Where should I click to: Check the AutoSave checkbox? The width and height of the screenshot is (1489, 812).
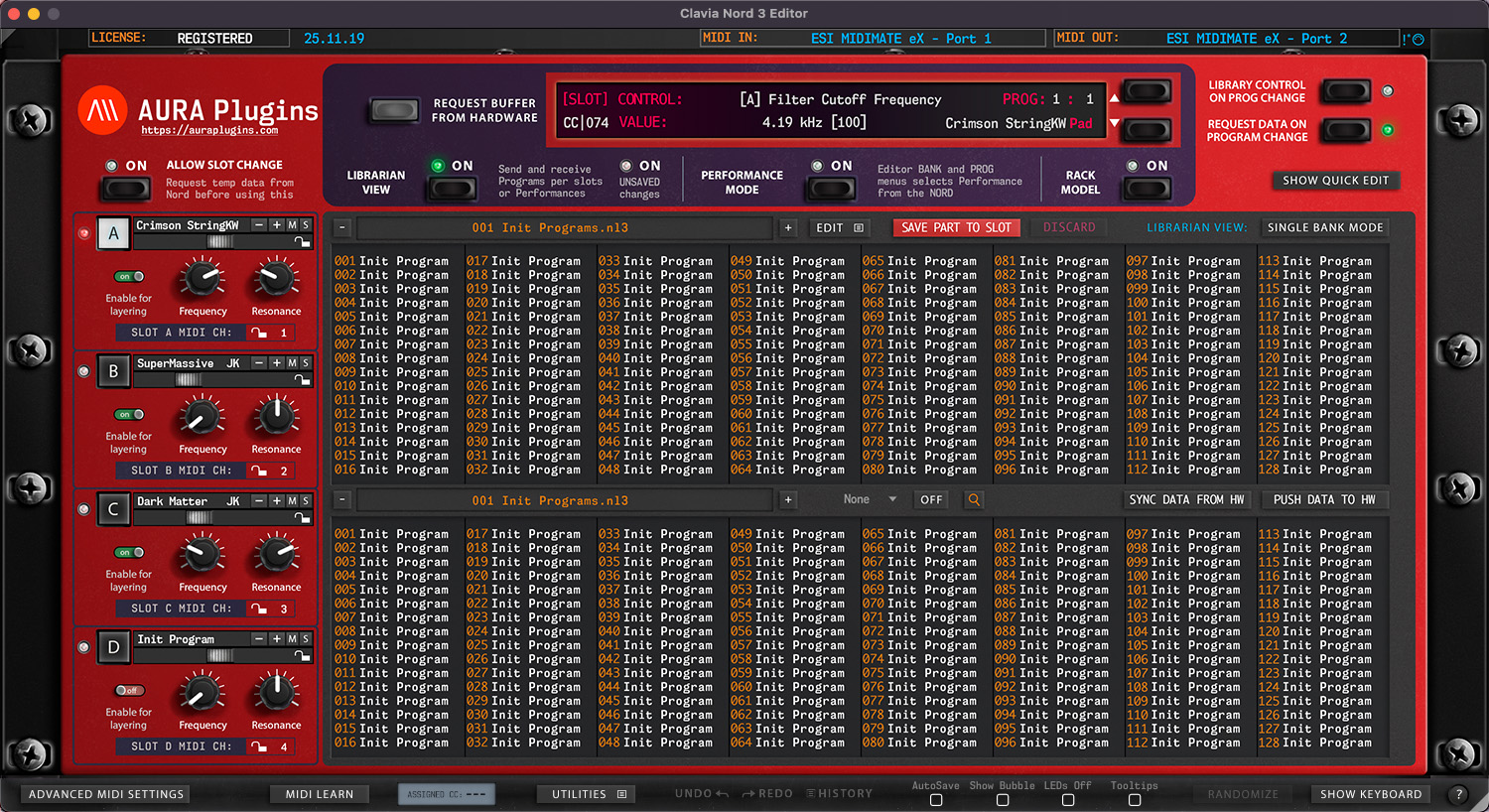point(935,800)
